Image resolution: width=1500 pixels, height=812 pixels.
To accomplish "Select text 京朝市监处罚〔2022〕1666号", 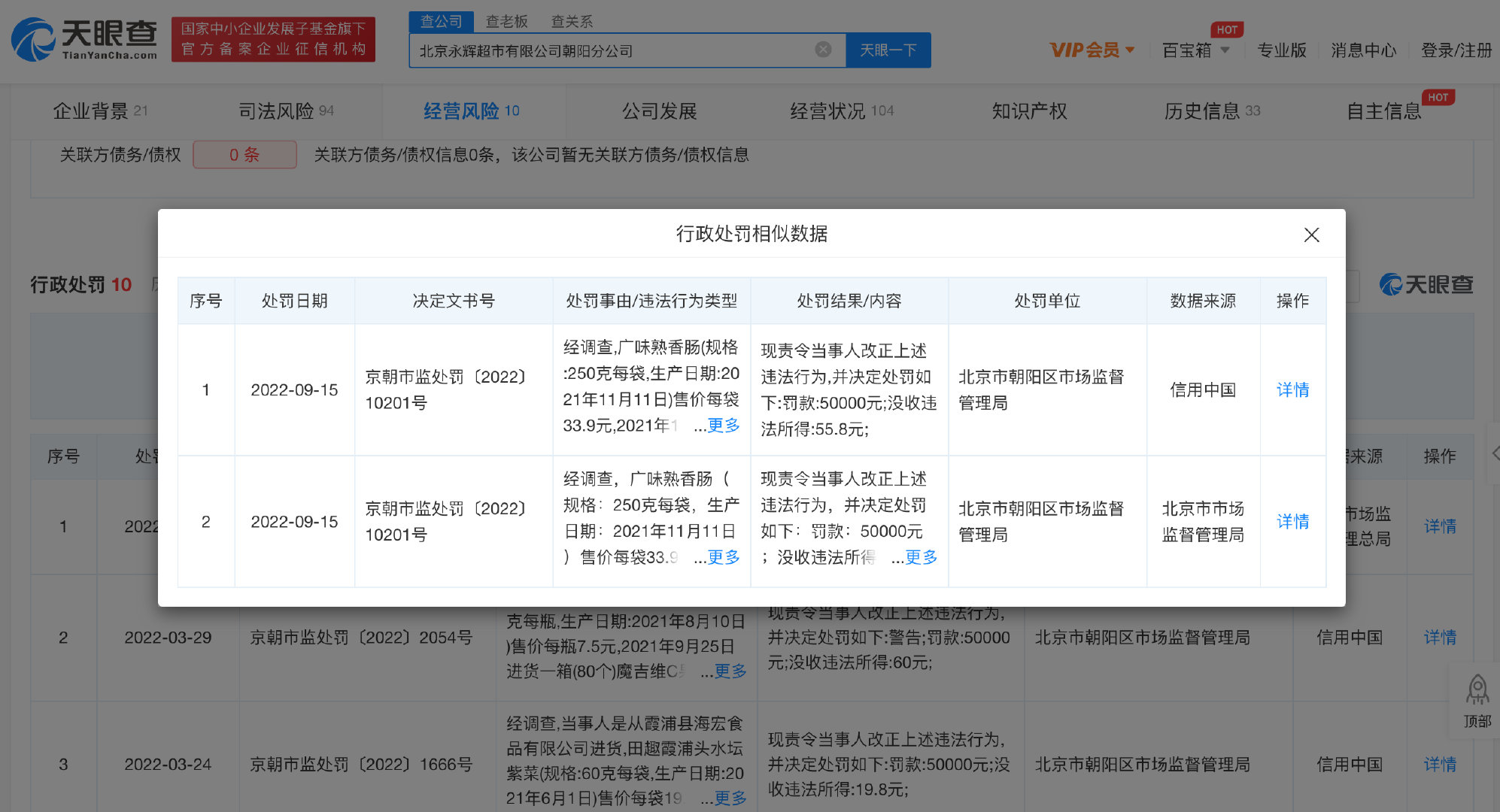I will pos(361,765).
